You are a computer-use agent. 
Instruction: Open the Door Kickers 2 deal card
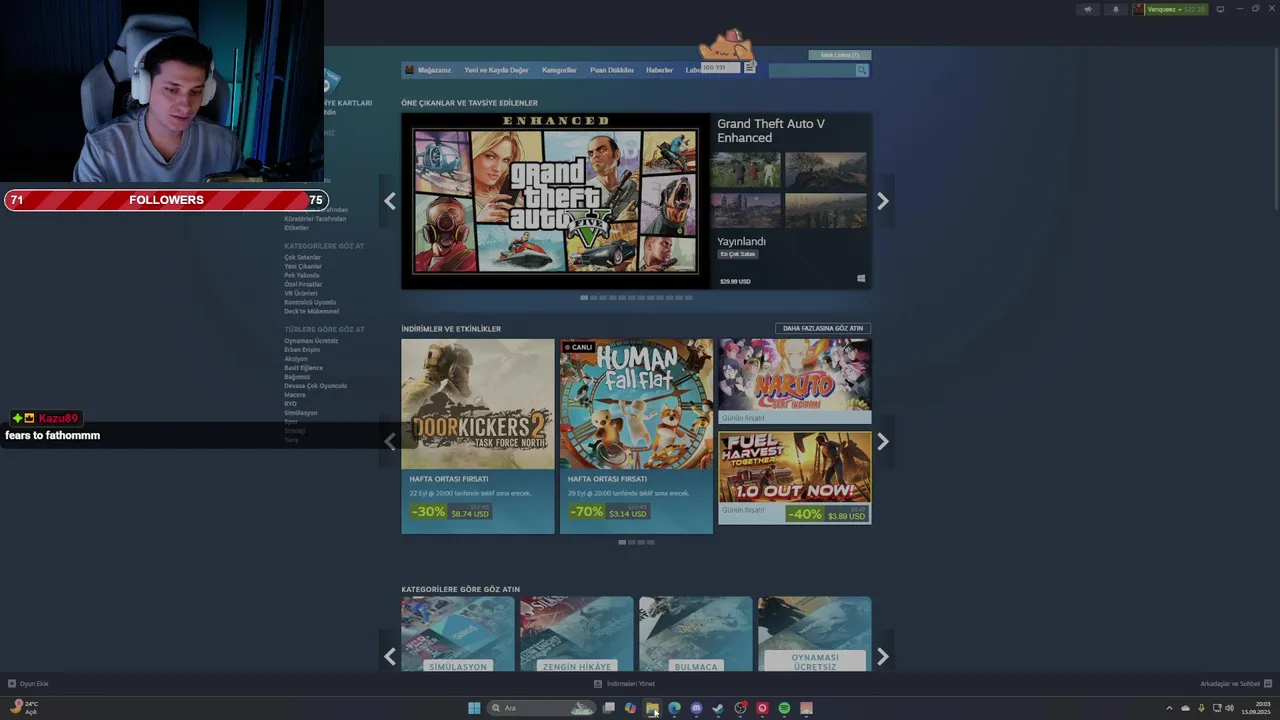pos(478,436)
